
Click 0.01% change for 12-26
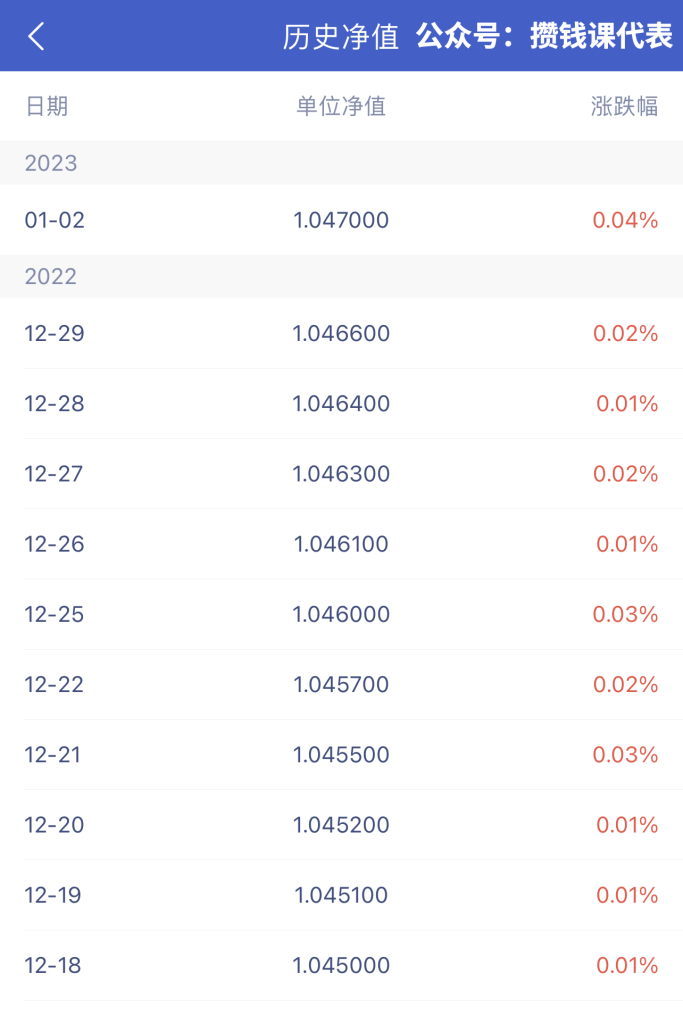click(x=627, y=544)
